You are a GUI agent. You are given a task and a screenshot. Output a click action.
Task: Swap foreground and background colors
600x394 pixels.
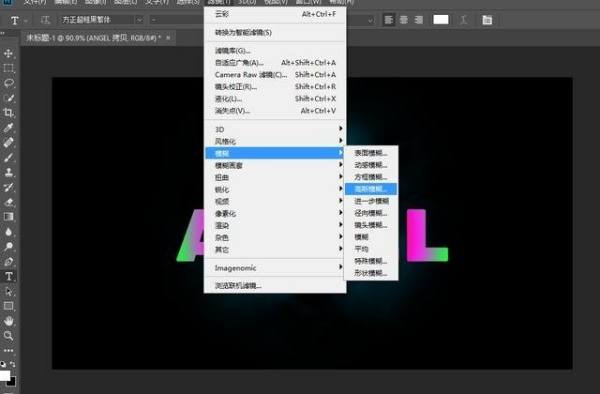click(x=13, y=364)
